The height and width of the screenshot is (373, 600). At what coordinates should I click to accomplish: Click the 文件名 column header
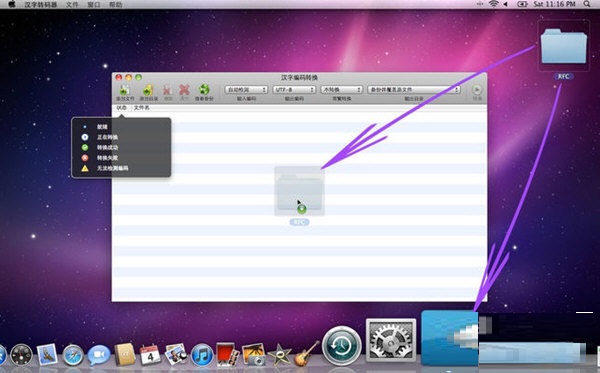pos(142,108)
